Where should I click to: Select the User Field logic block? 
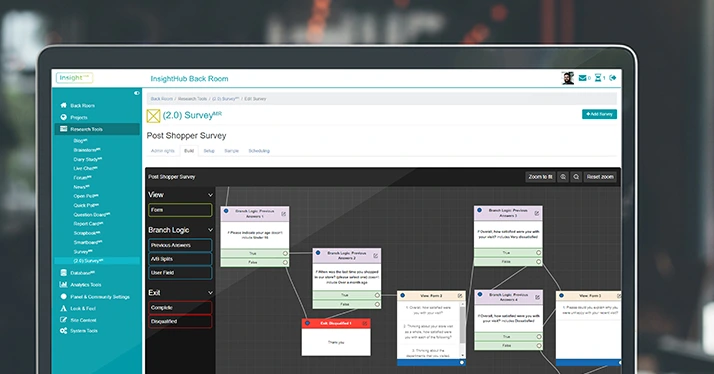pyautogui.click(x=180, y=272)
